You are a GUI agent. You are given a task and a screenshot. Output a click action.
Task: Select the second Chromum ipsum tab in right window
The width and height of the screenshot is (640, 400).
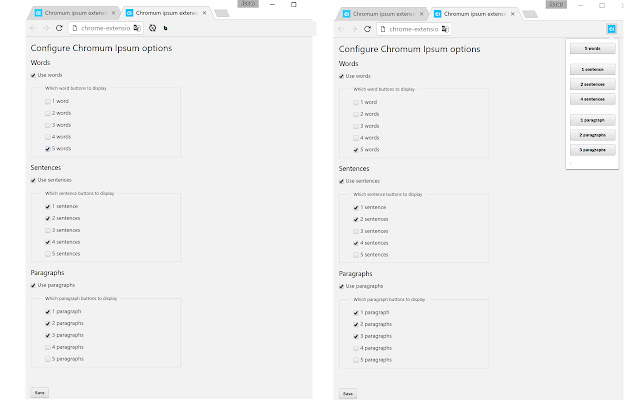[473, 14]
